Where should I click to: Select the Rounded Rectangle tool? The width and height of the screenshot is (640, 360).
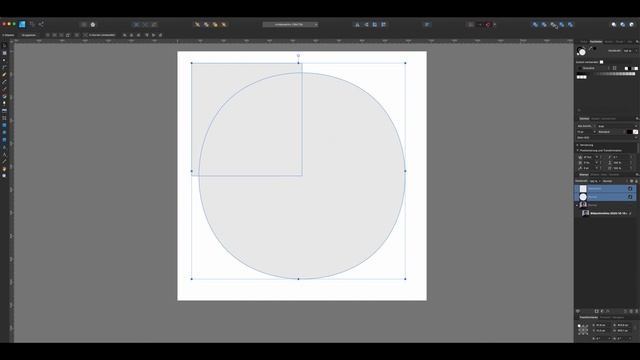(x=4, y=140)
